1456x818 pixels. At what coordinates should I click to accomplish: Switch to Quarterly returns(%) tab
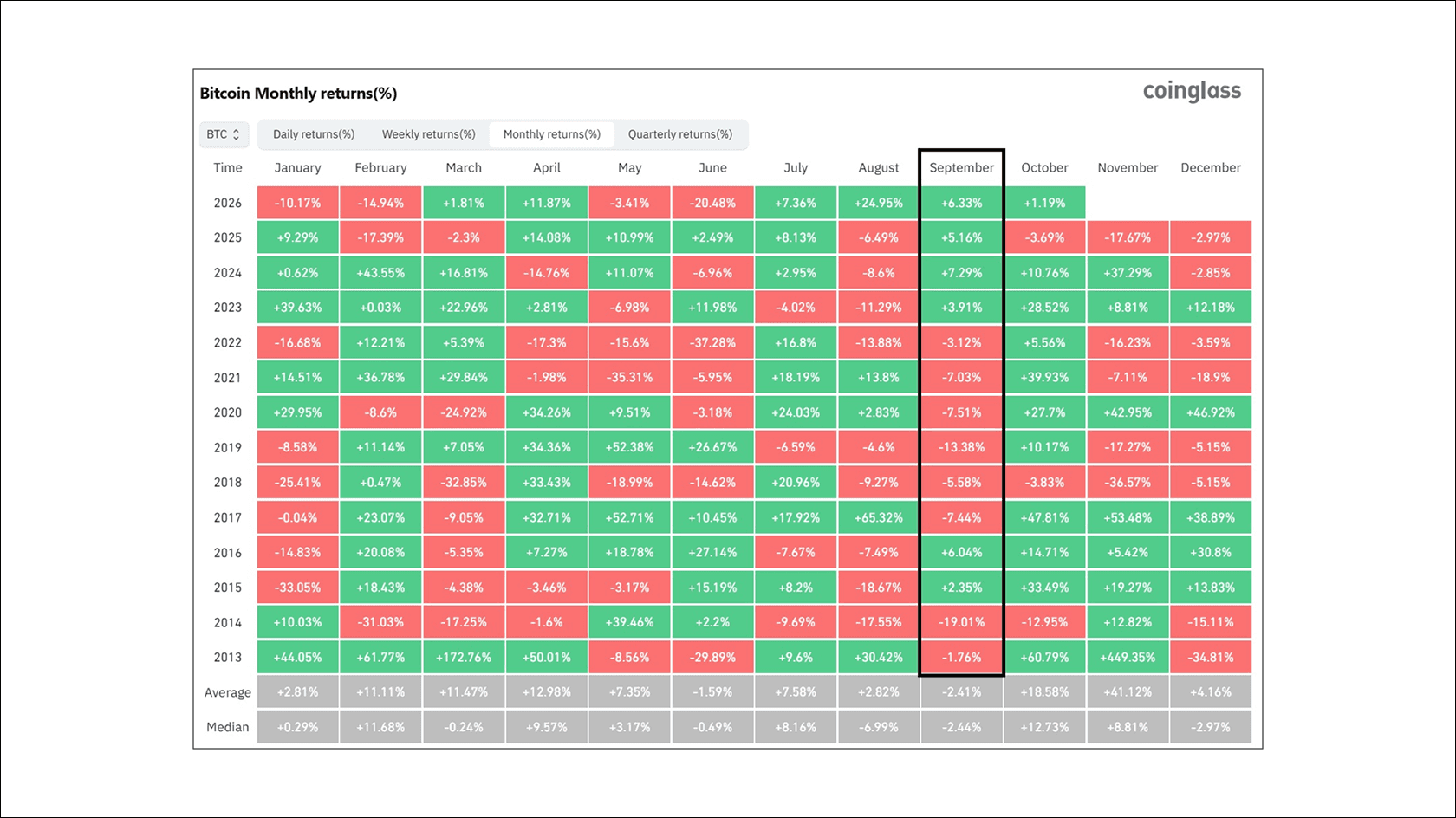680,134
